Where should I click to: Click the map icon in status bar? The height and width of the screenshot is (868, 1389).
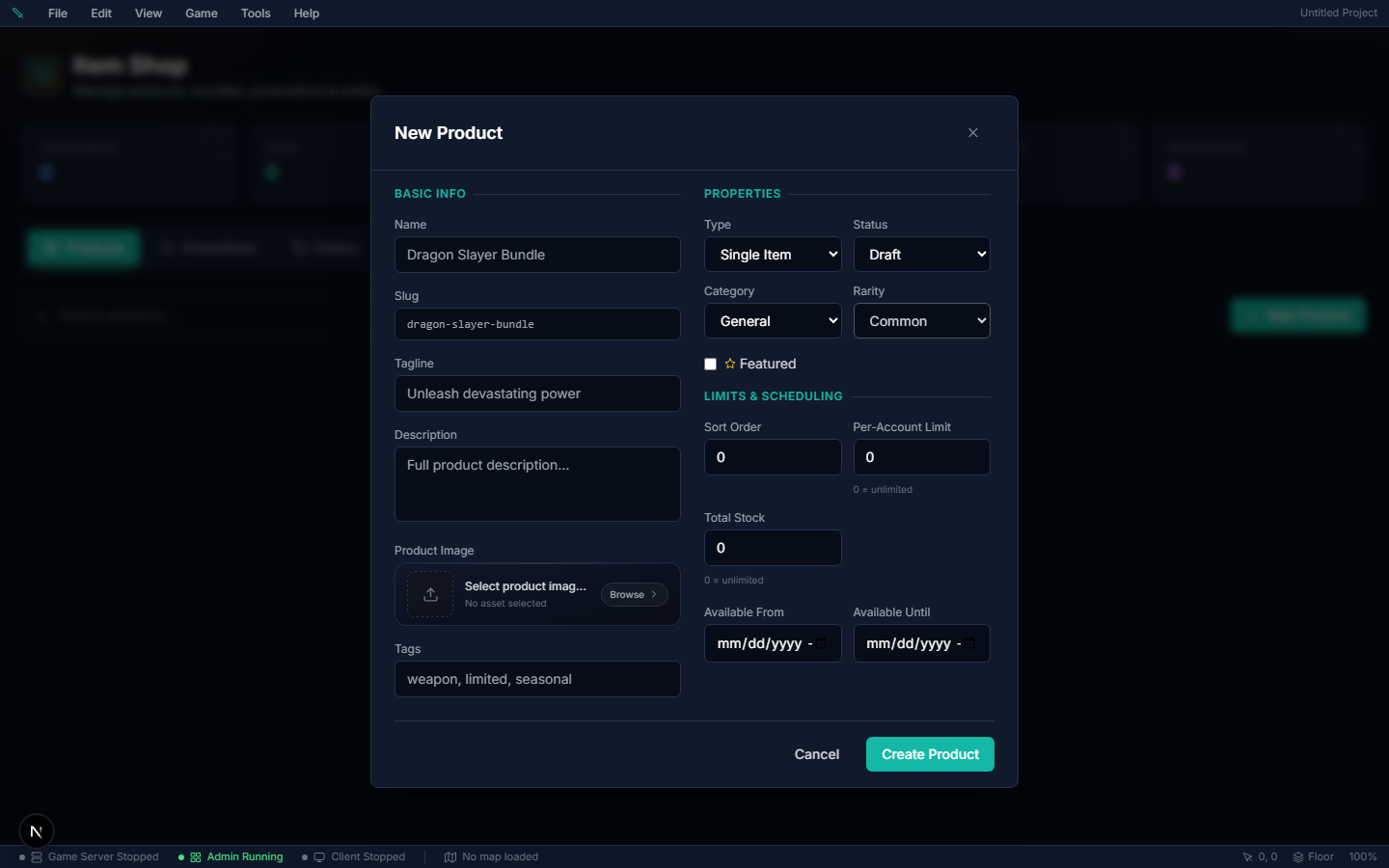click(x=450, y=857)
